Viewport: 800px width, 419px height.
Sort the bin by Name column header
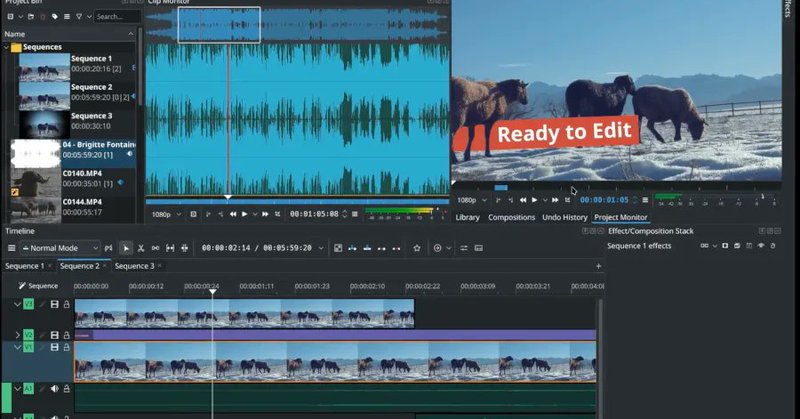[69, 34]
